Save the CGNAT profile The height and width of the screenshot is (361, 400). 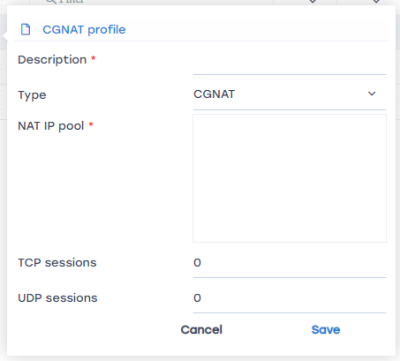pos(326,330)
